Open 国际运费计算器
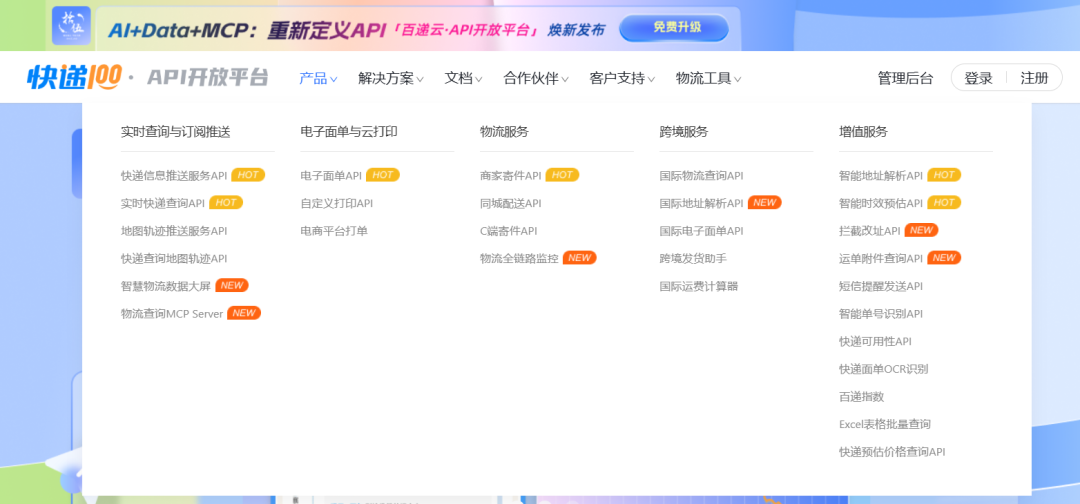Image resolution: width=1080 pixels, height=504 pixels. (x=698, y=286)
